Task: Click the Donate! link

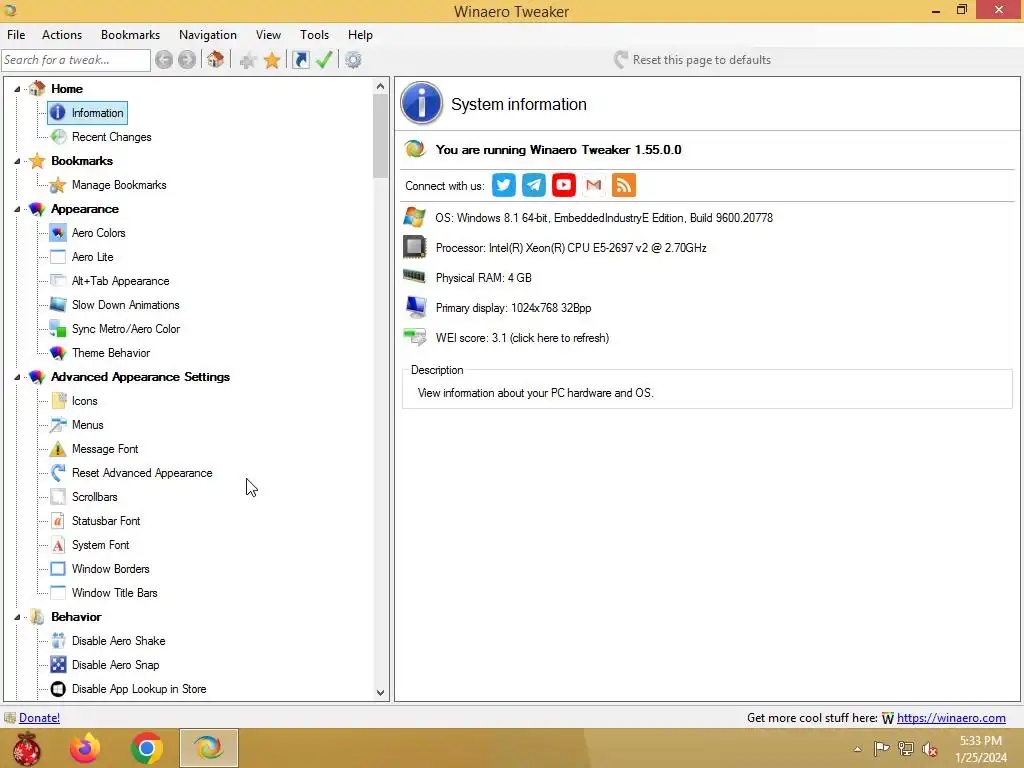Action: 39,718
